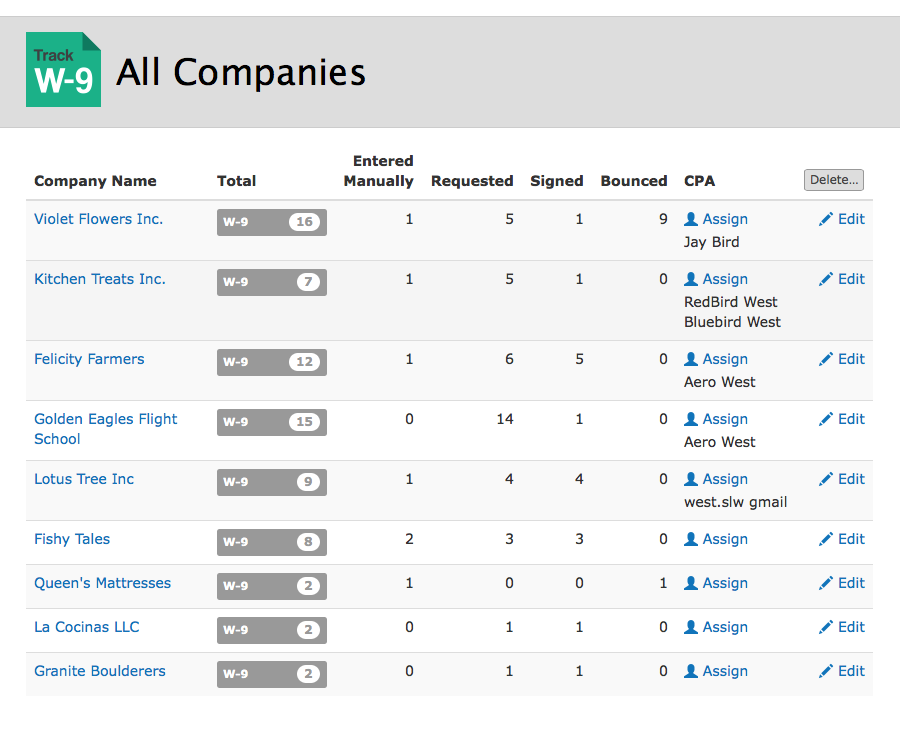Open the Golden Eagles Flight School link
This screenshot has width=900, height=733.
(x=106, y=429)
